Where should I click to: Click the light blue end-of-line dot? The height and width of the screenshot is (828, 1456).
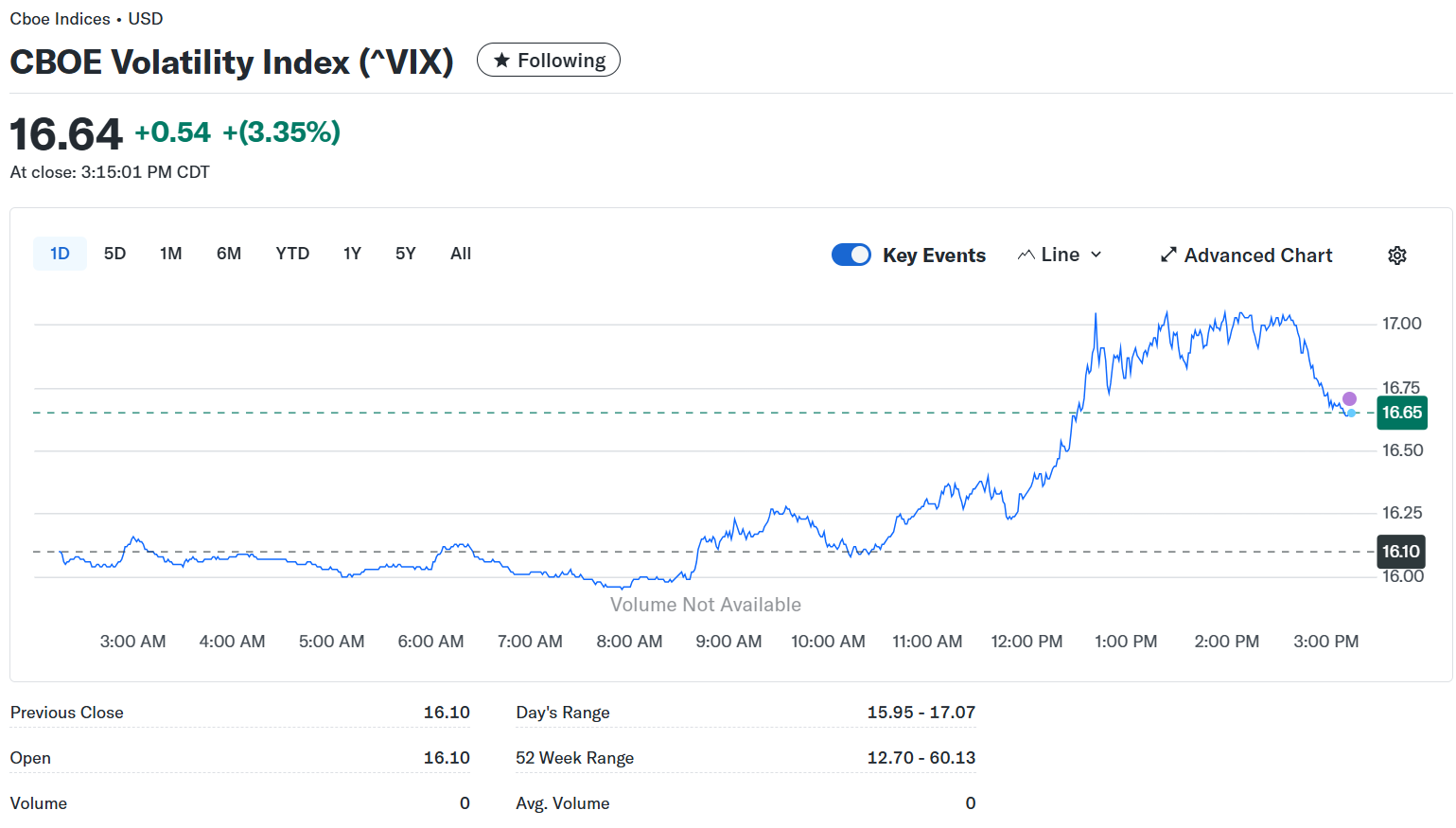[1351, 413]
